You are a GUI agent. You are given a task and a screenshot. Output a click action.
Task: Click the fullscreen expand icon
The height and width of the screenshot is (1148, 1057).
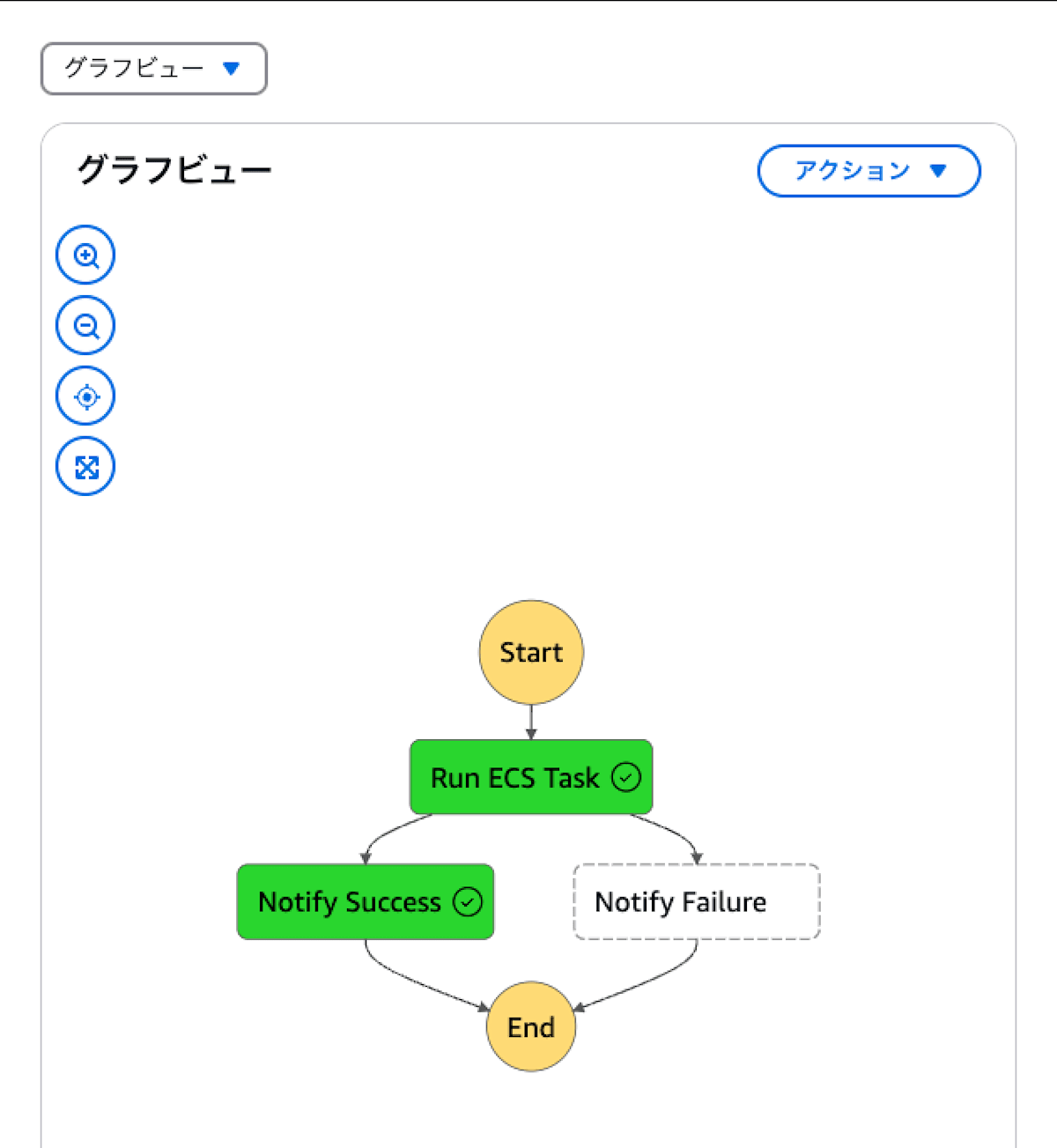click(x=85, y=466)
